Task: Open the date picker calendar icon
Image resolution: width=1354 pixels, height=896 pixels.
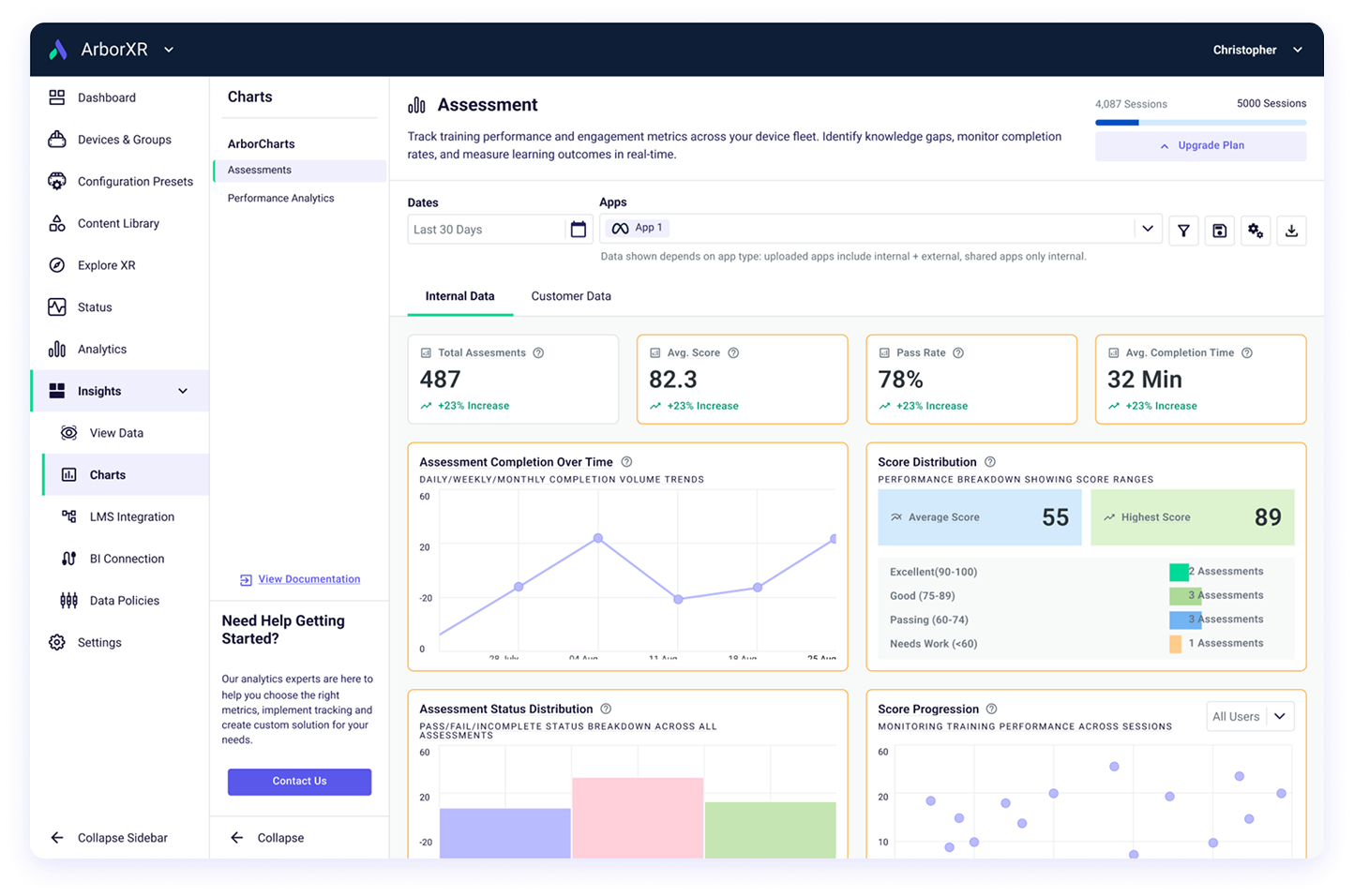Action: tap(579, 228)
